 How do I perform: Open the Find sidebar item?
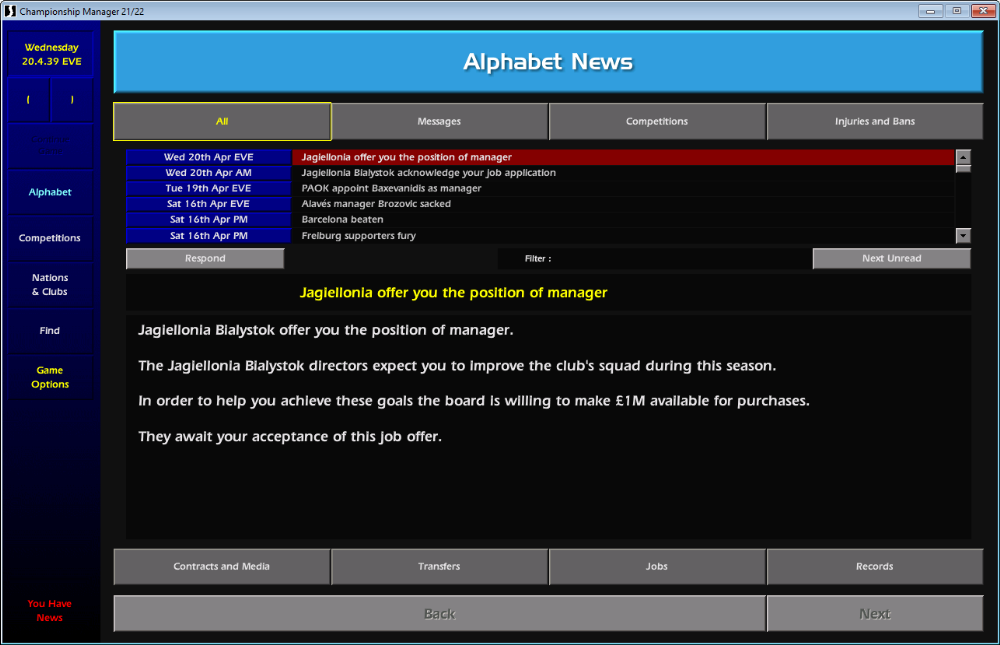50,330
